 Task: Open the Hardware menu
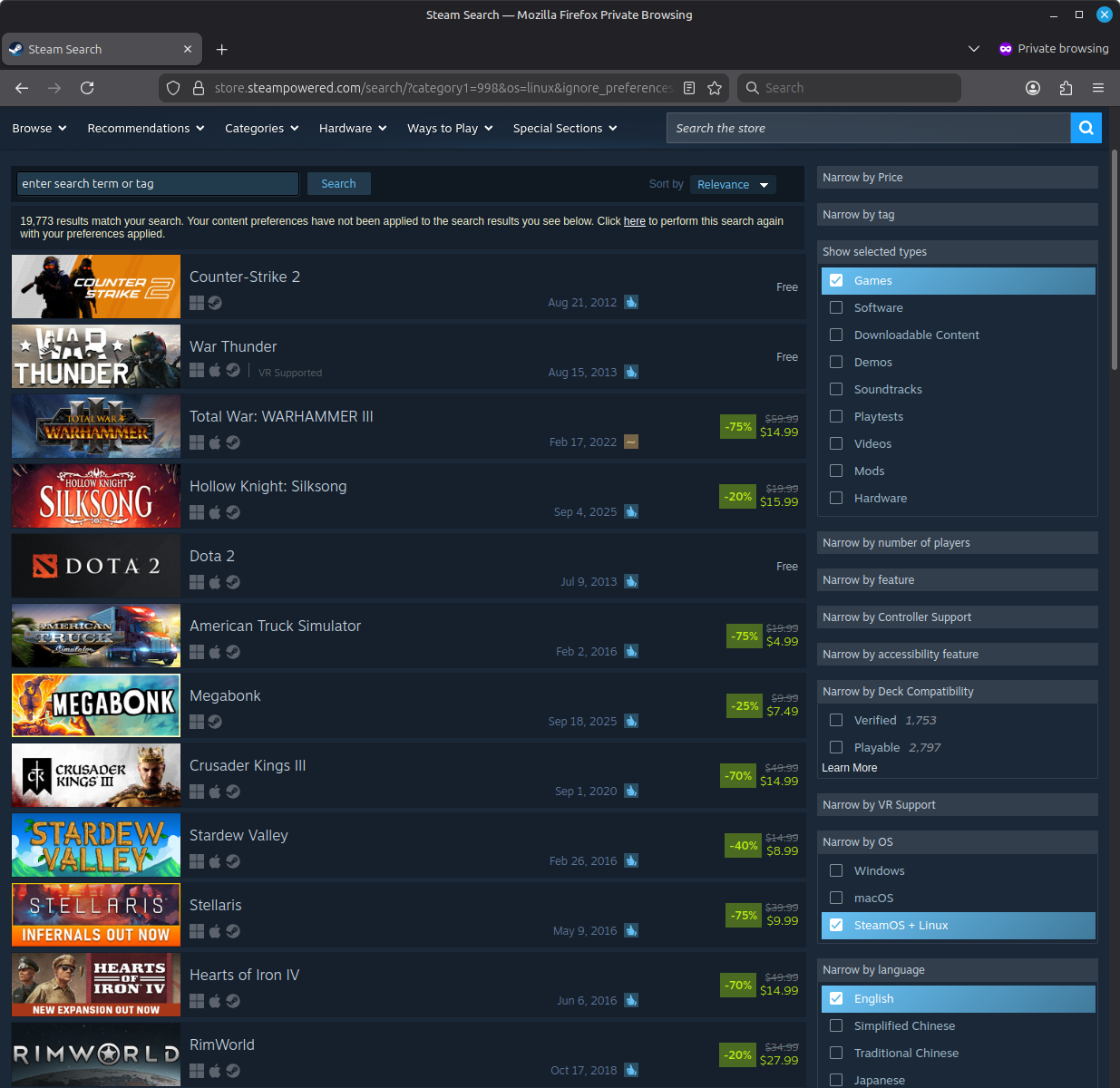tap(353, 128)
